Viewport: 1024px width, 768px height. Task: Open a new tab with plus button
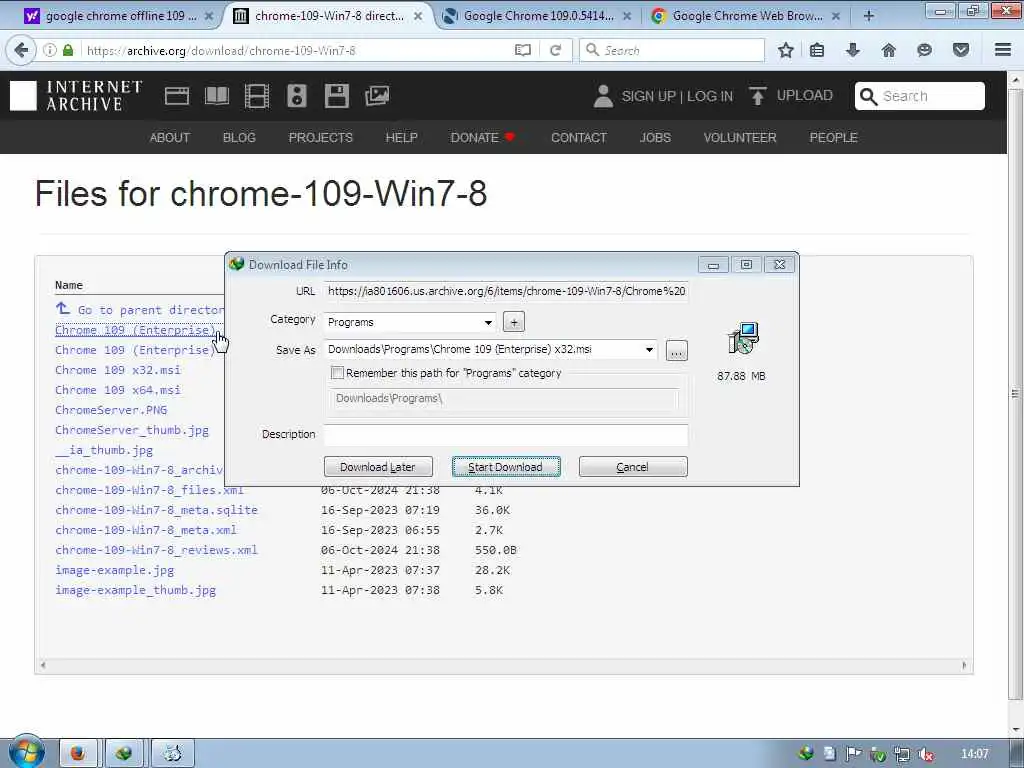pyautogui.click(x=869, y=16)
